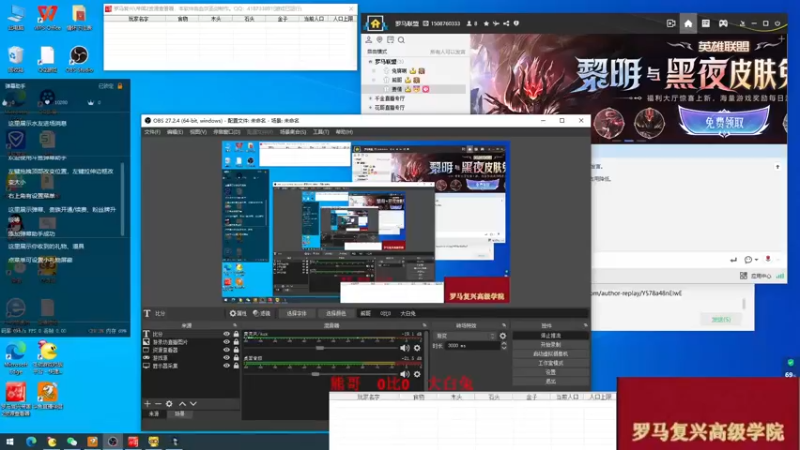Increase transition duration with stepper arrows

[x=504, y=344]
